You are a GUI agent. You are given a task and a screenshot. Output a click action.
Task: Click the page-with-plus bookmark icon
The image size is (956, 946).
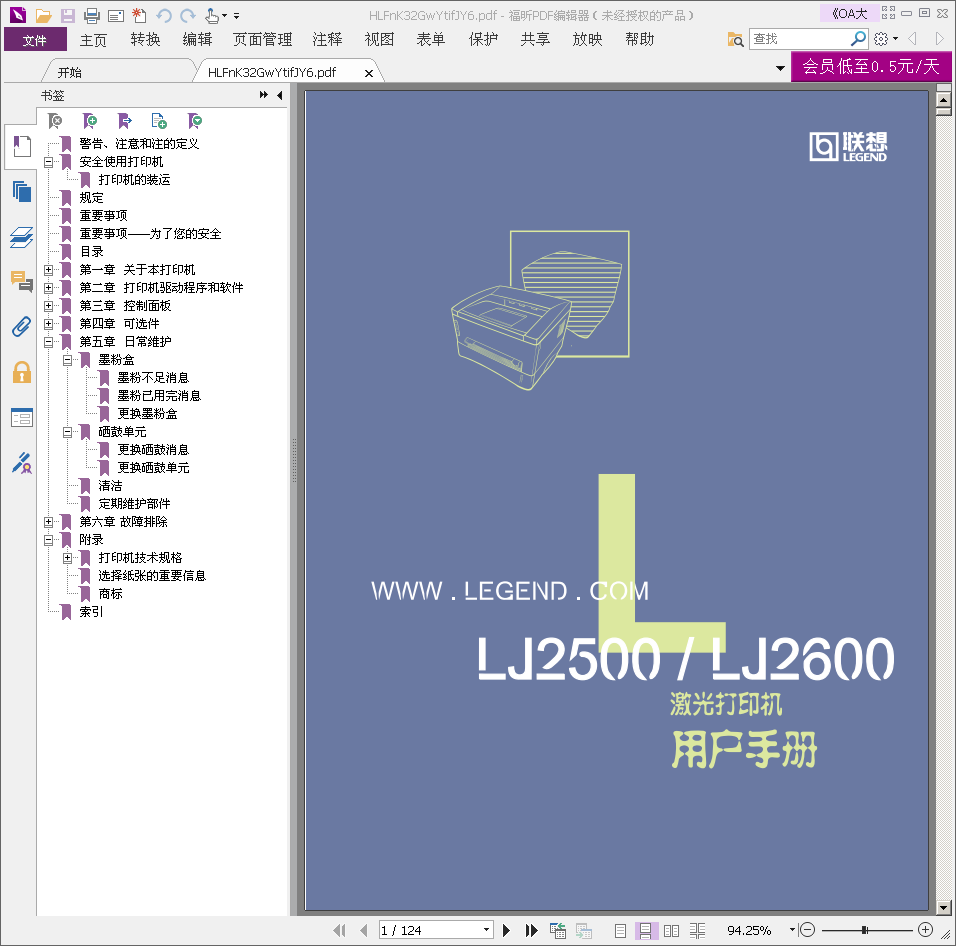159,121
